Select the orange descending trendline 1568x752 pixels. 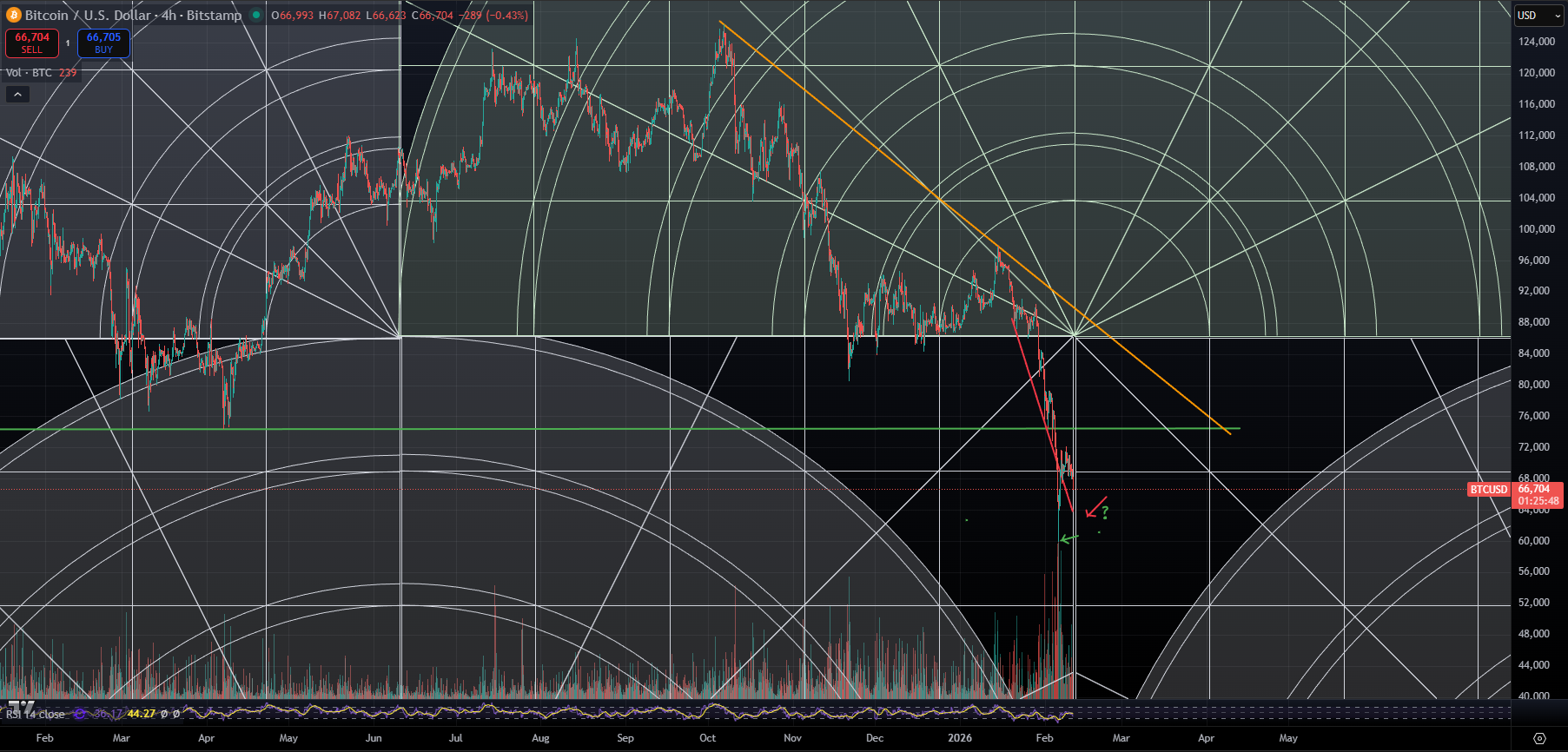(974, 227)
